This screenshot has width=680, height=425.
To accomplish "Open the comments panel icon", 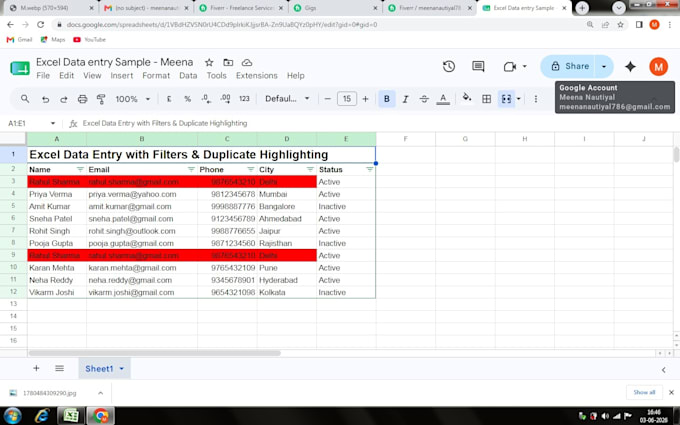I will point(478,66).
